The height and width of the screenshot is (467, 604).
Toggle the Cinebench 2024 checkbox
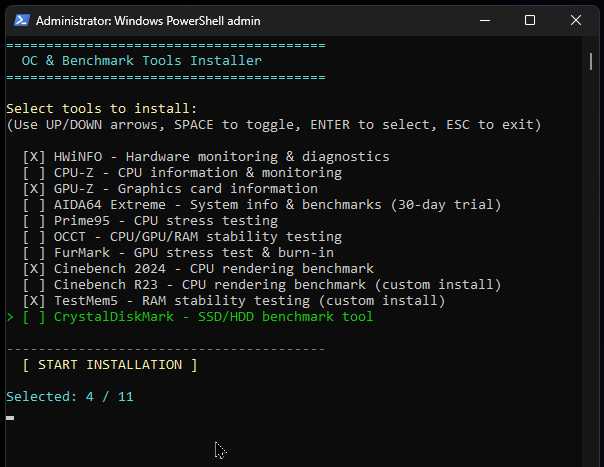34,269
